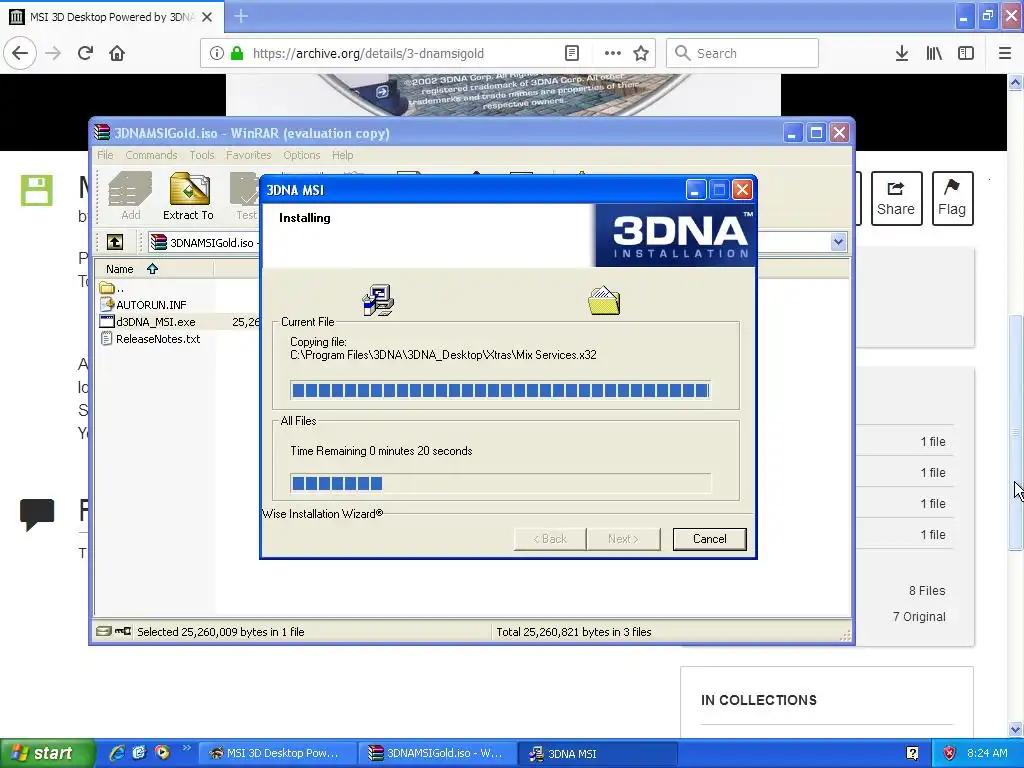Expand the WinRAR address path dropdown
This screenshot has width=1024, height=768.
(x=838, y=242)
